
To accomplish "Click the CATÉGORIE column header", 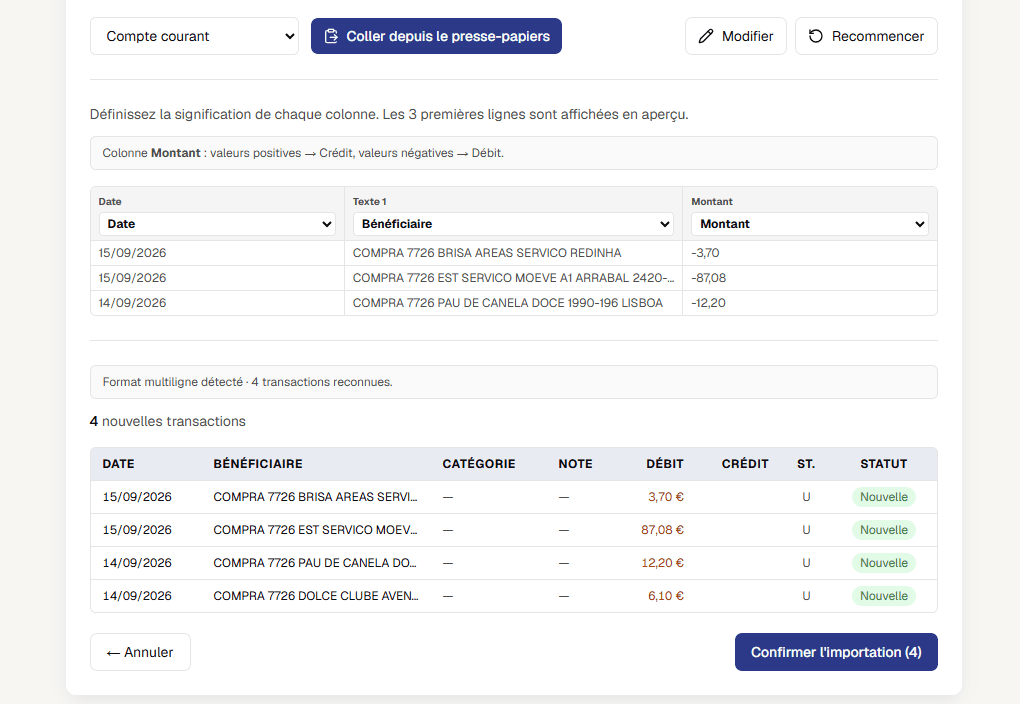I will click(479, 464).
